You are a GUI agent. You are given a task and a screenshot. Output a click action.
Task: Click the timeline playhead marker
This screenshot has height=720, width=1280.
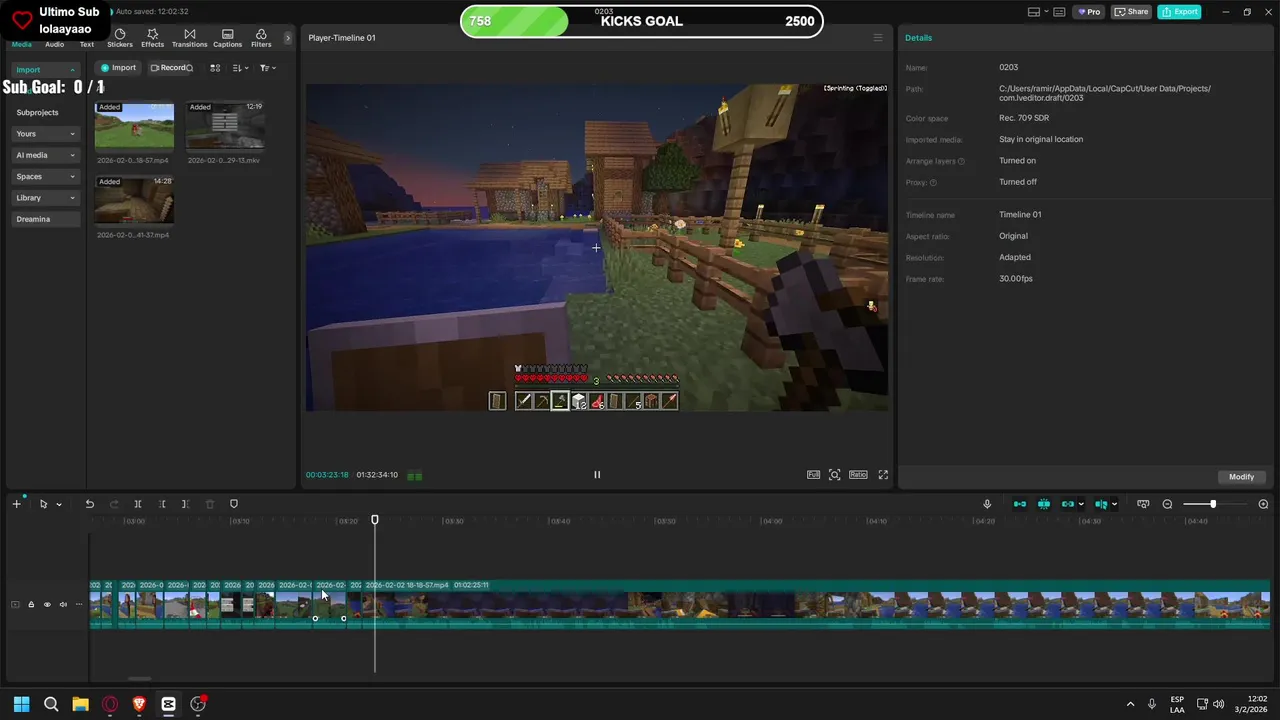375,520
